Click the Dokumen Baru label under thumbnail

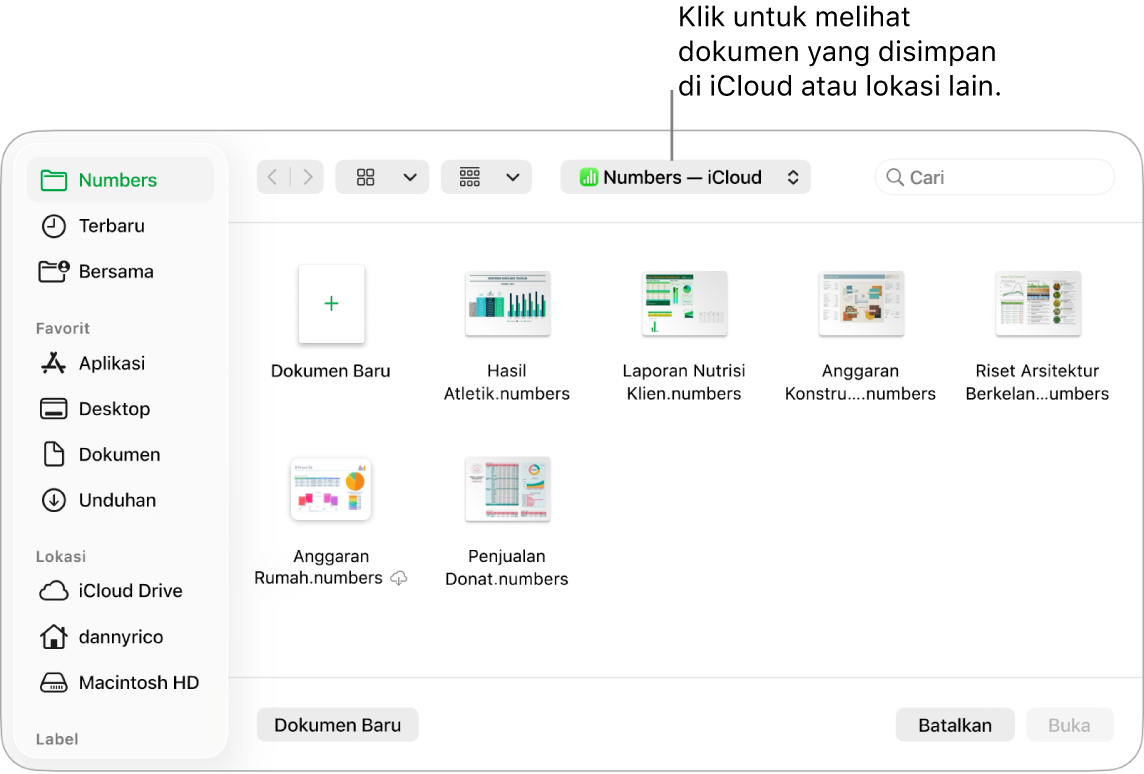[x=331, y=371]
